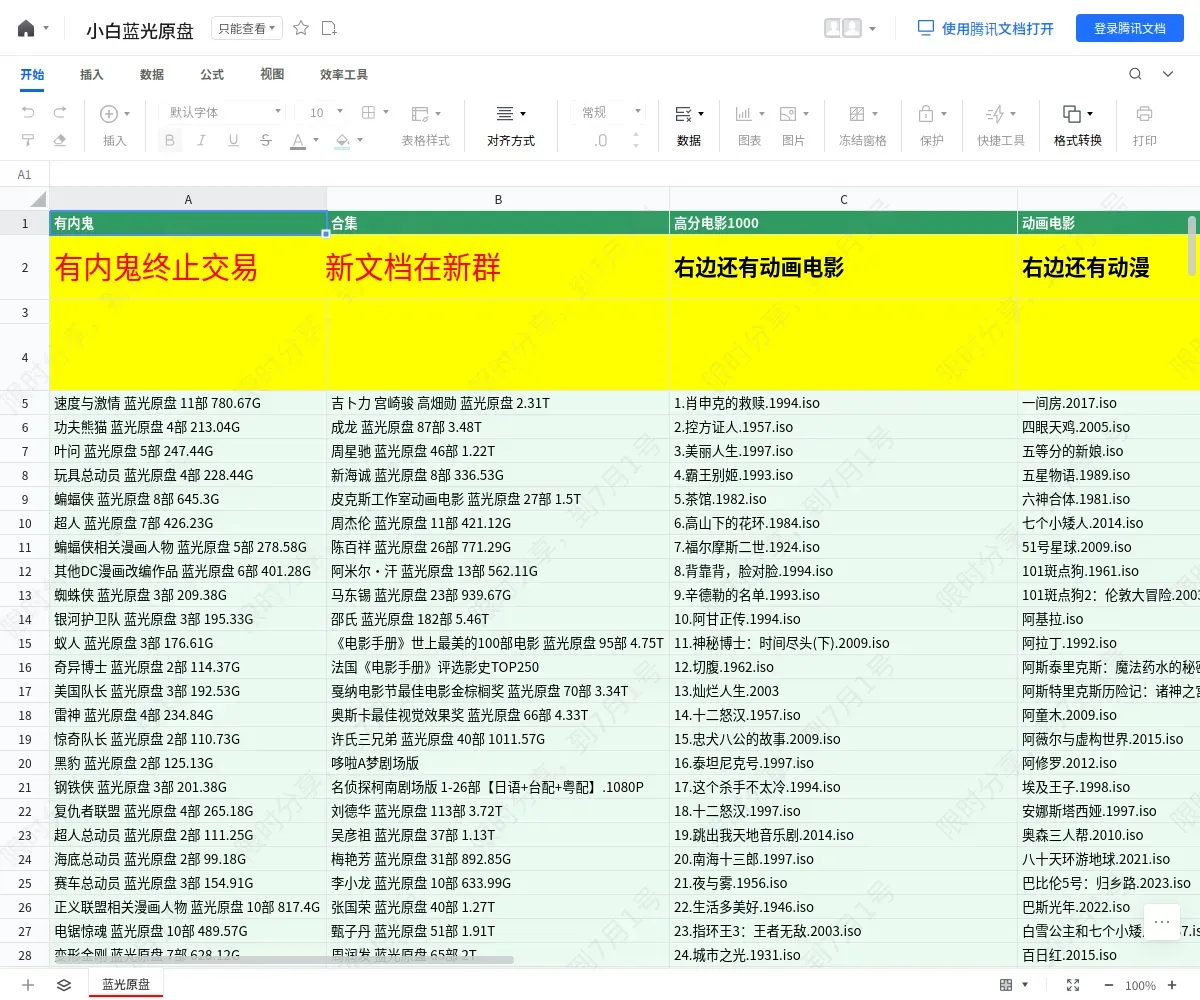The image size is (1200, 1000).
Task: Enter fullscreen mode from the bottom bar
Action: (1073, 985)
